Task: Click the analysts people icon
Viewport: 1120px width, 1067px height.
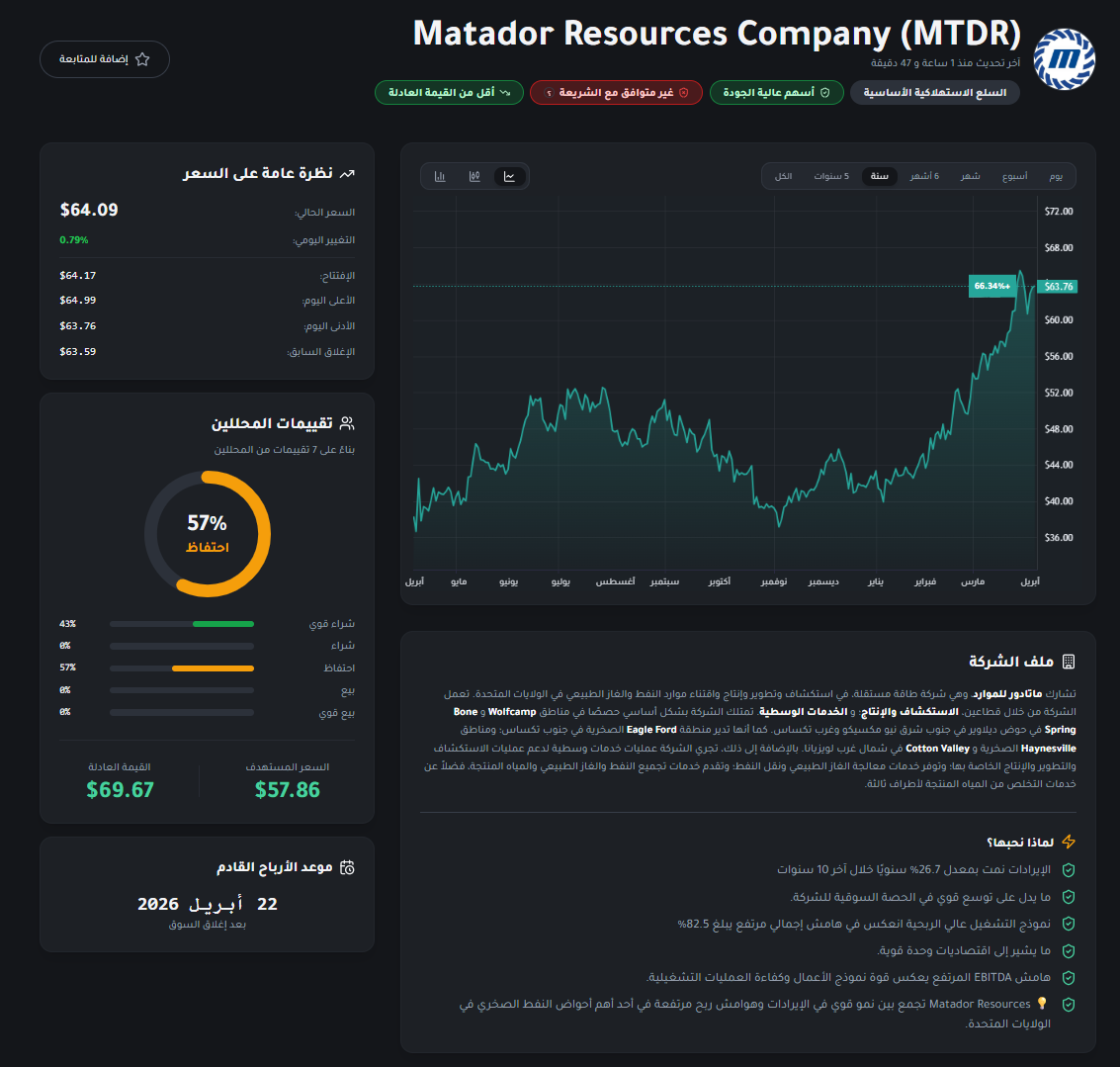Action: [x=347, y=423]
